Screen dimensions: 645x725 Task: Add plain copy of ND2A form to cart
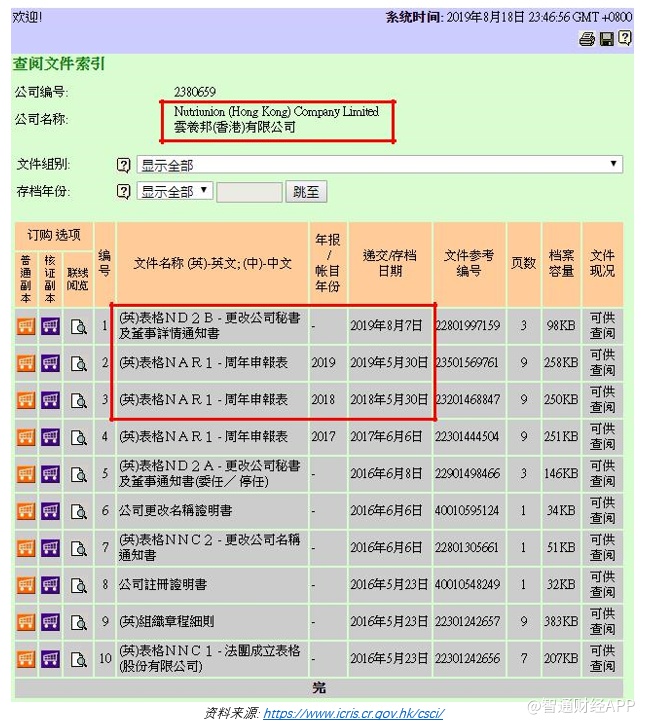[26, 474]
